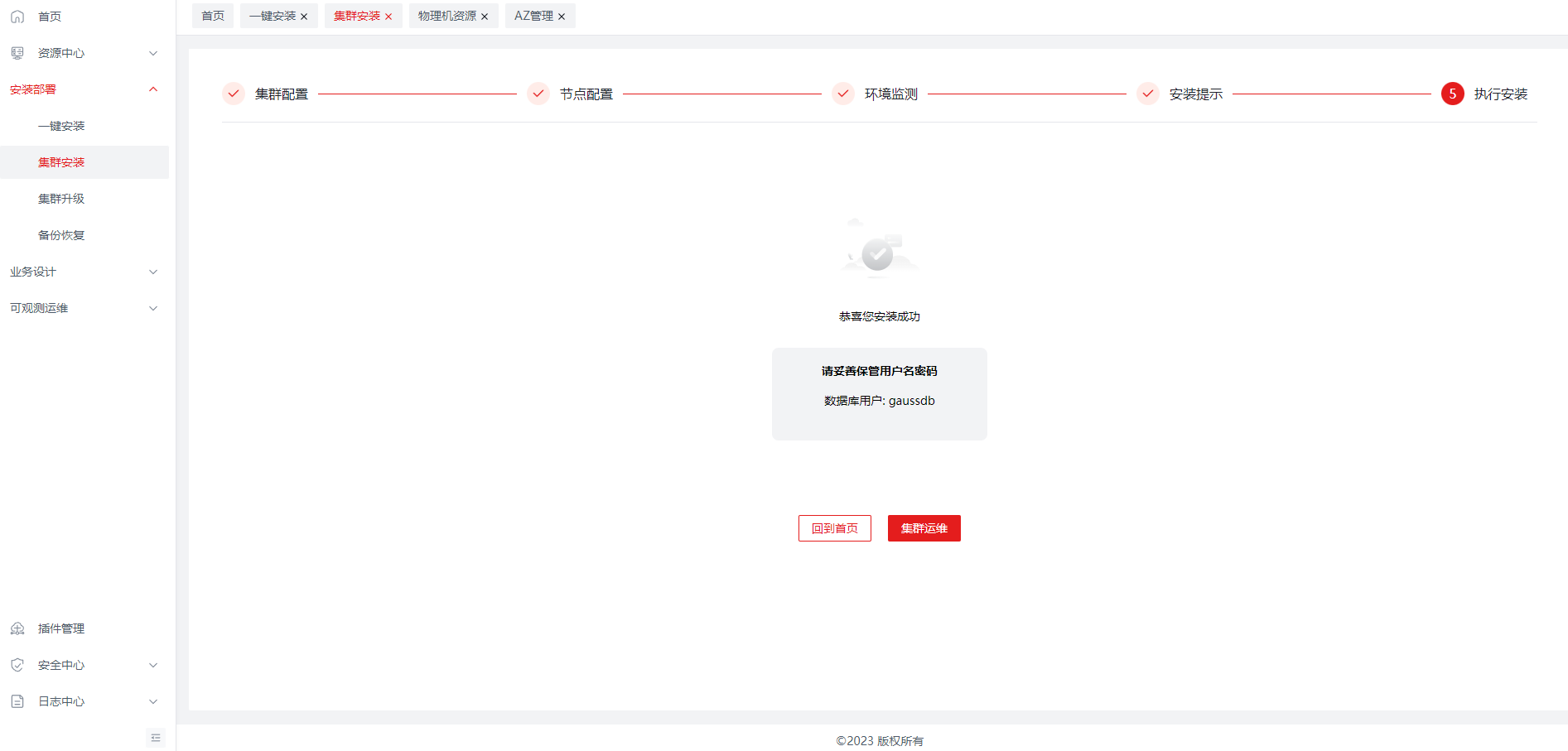1568x751 pixels.
Task: Expand the 业务设计 menu chevron
Action: coord(153,272)
